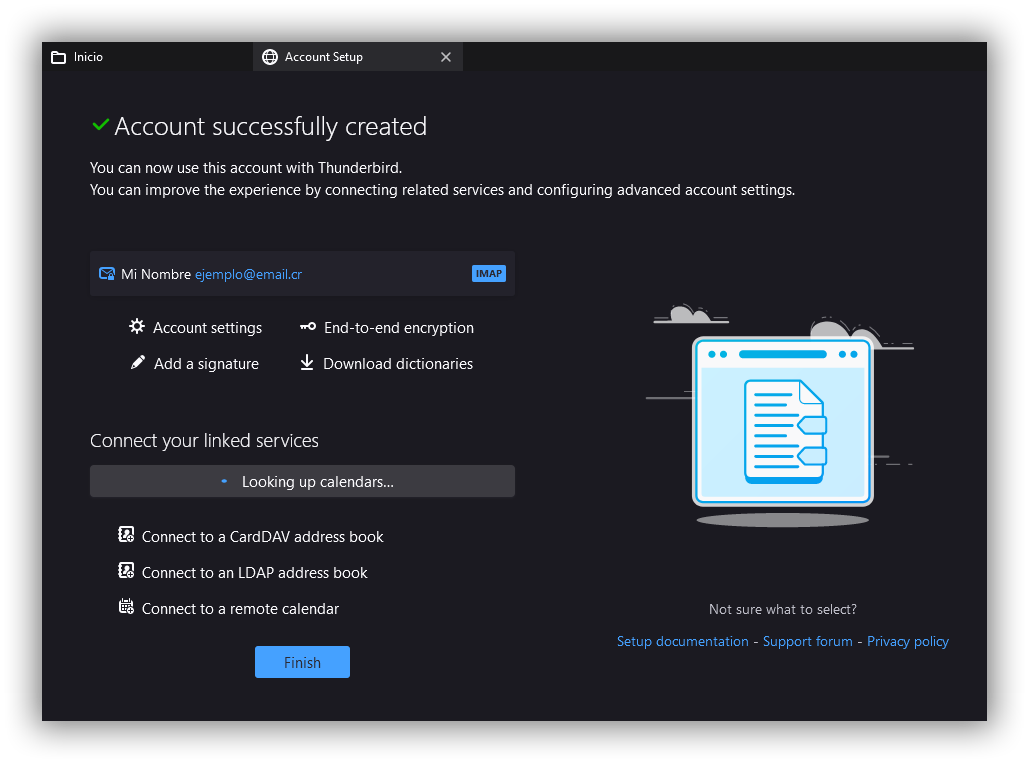Visit the Support forum link
This screenshot has width=1029, height=763.
pos(807,641)
